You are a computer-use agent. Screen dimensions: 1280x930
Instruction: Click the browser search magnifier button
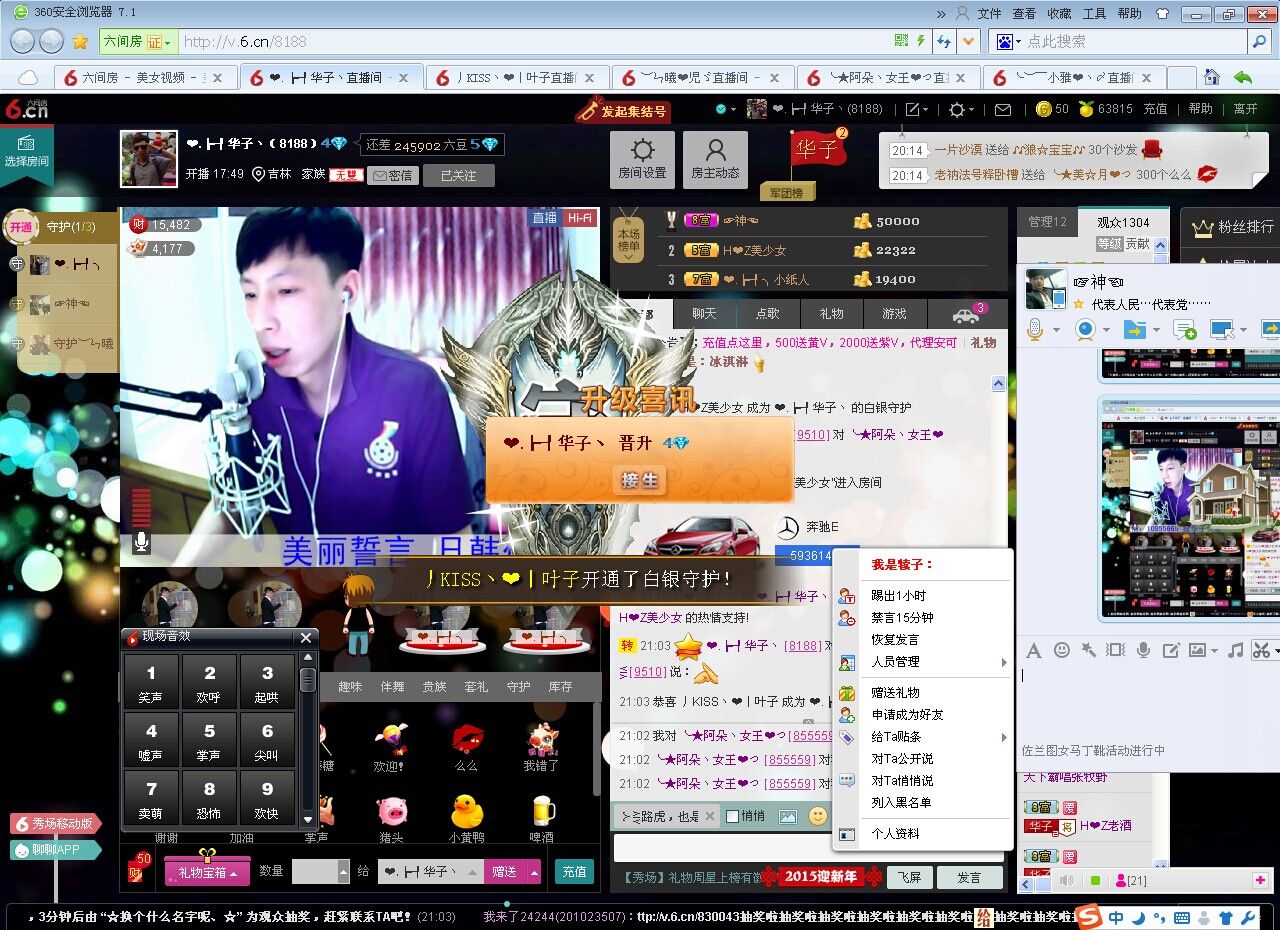(x=1259, y=41)
